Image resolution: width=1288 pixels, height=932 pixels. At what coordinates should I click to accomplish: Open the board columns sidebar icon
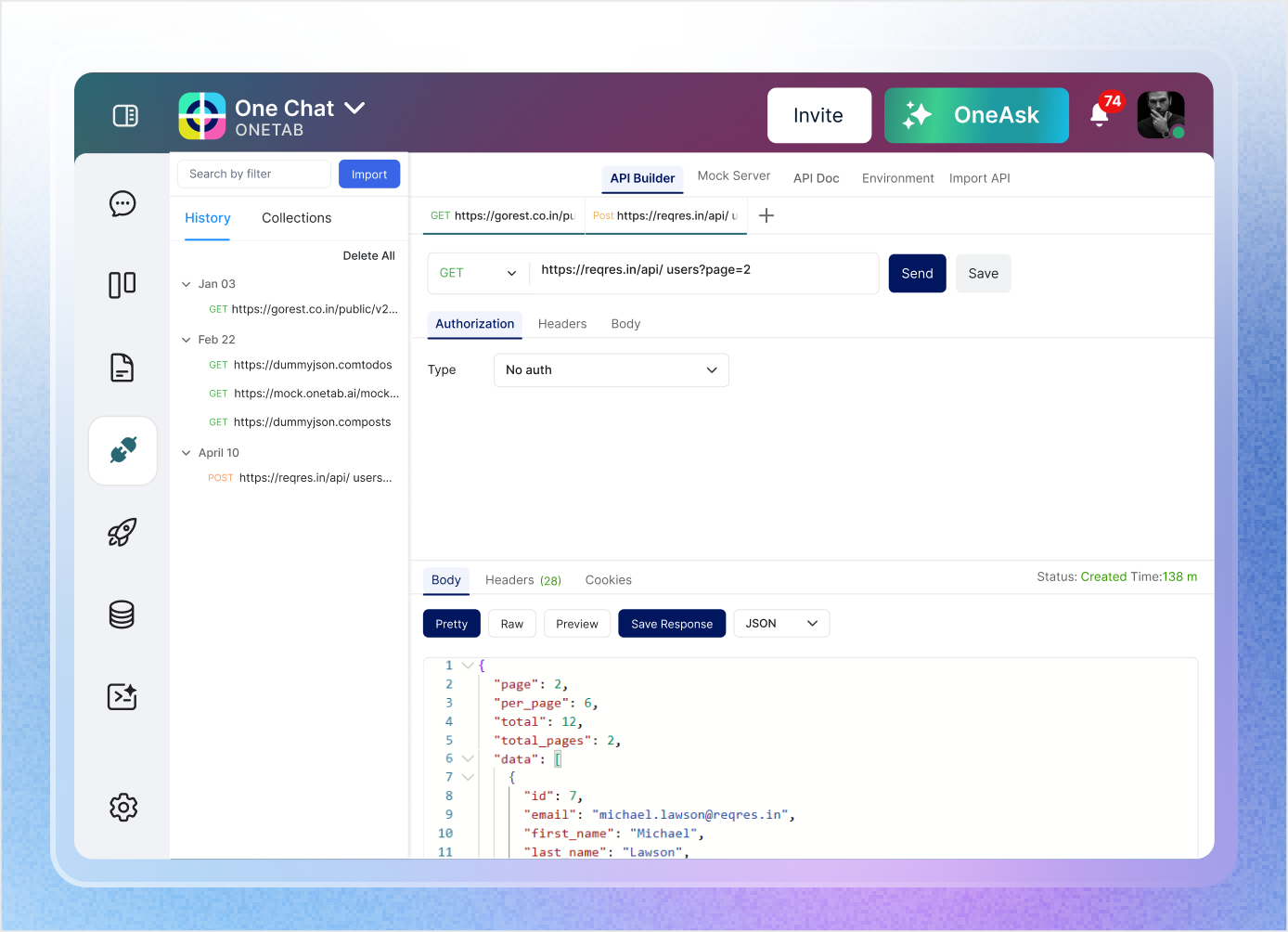pos(122,285)
